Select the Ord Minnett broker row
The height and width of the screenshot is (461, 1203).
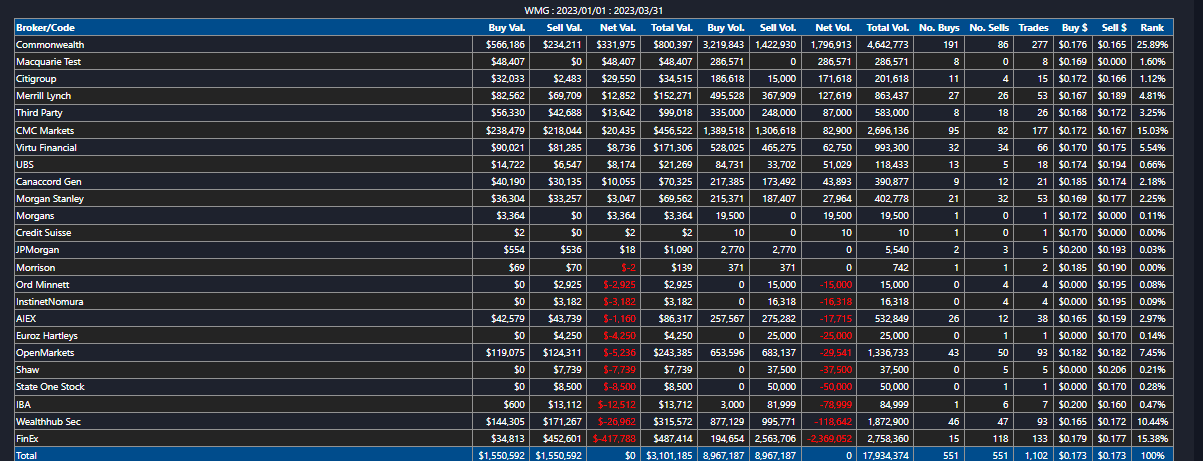click(x=592, y=284)
